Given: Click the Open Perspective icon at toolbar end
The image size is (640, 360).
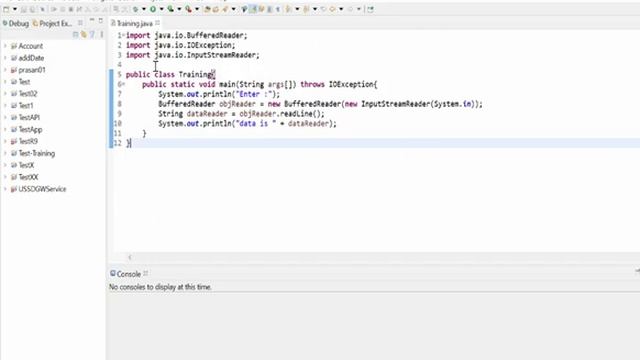Looking at the screenshot, I should click(370, 9).
